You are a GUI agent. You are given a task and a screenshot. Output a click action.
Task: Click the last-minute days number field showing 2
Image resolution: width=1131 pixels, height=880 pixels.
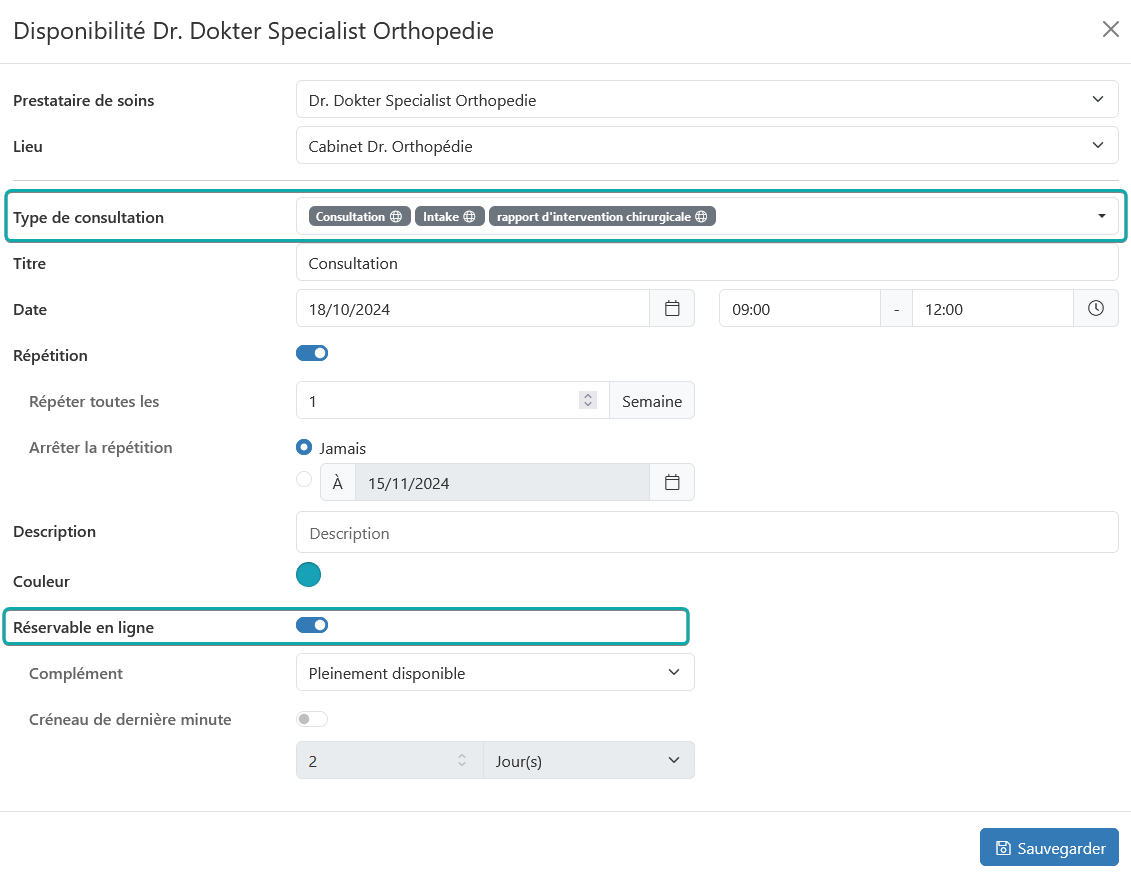[390, 760]
